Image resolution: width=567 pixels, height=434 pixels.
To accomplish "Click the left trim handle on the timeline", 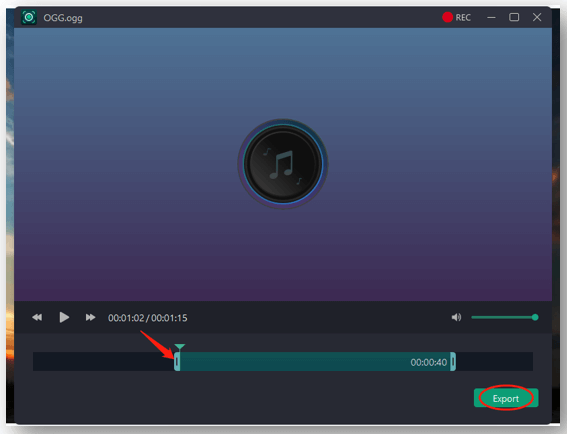I will click(177, 361).
